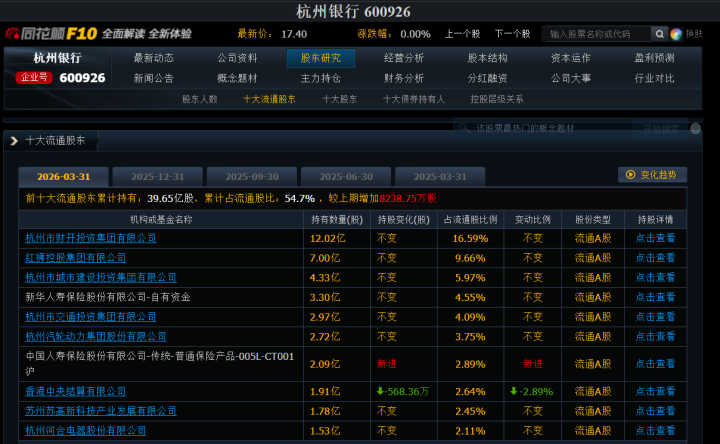Image resolution: width=720 pixels, height=444 pixels.
Task: Click the 同花顺 F10 logo
Action: (x=51, y=34)
